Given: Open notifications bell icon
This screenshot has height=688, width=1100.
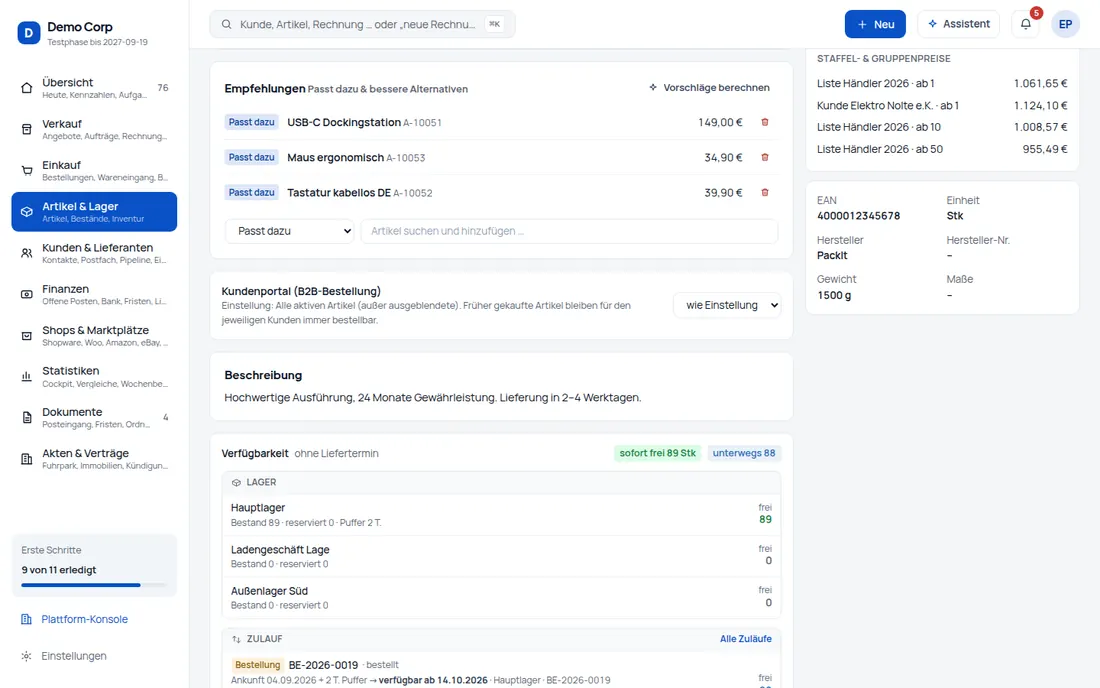Looking at the screenshot, I should 1026,24.
